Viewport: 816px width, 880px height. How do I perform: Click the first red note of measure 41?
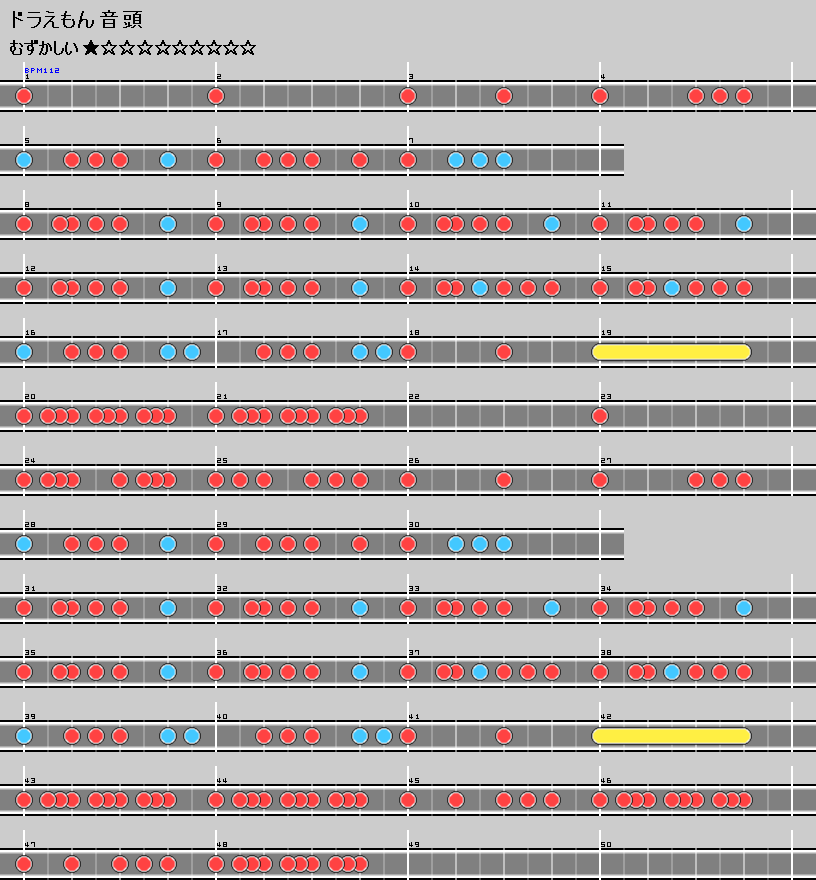click(408, 736)
